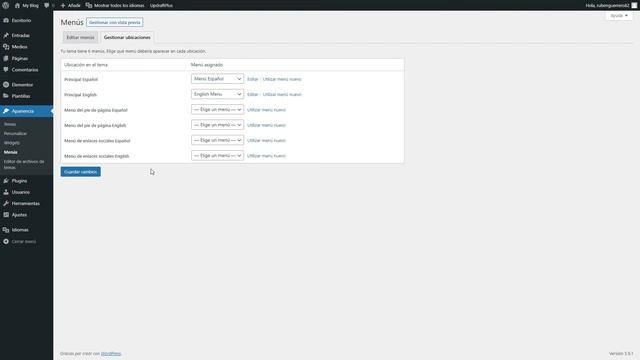Click Editar link for Principal Español
The width and height of the screenshot is (640, 360).
click(x=253, y=79)
